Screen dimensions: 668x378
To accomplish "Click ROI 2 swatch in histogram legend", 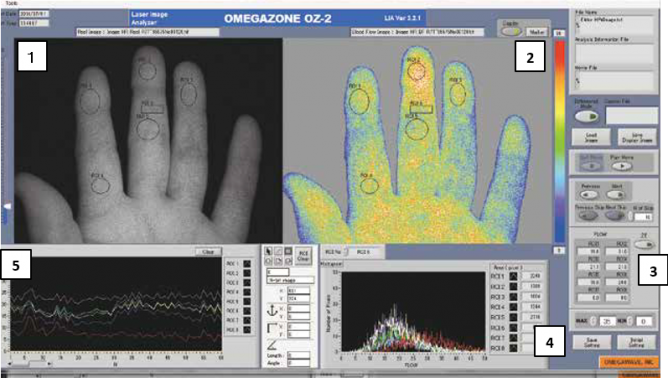I will [x=513, y=286].
